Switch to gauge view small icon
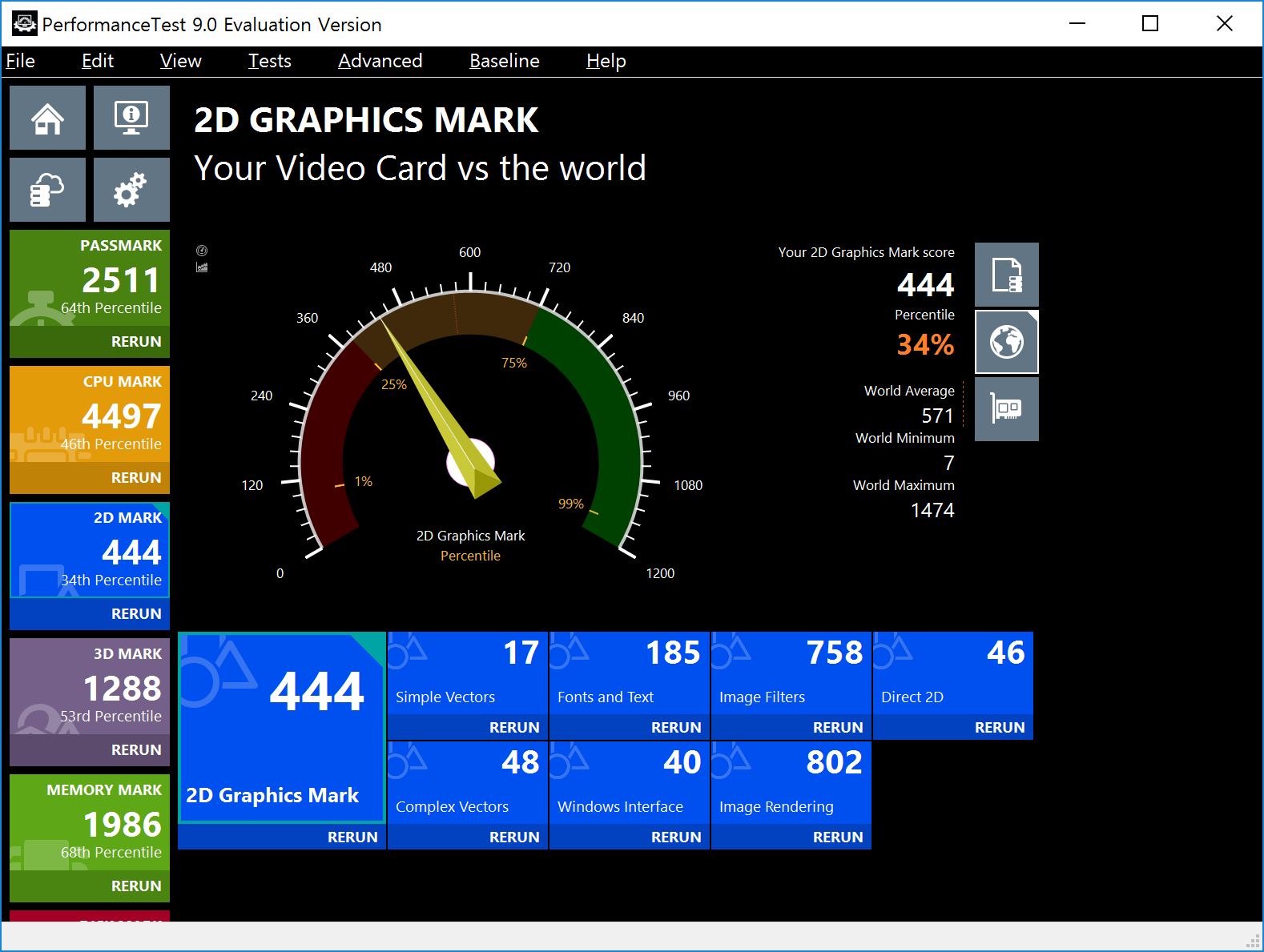This screenshot has width=1264, height=952. coord(202,251)
